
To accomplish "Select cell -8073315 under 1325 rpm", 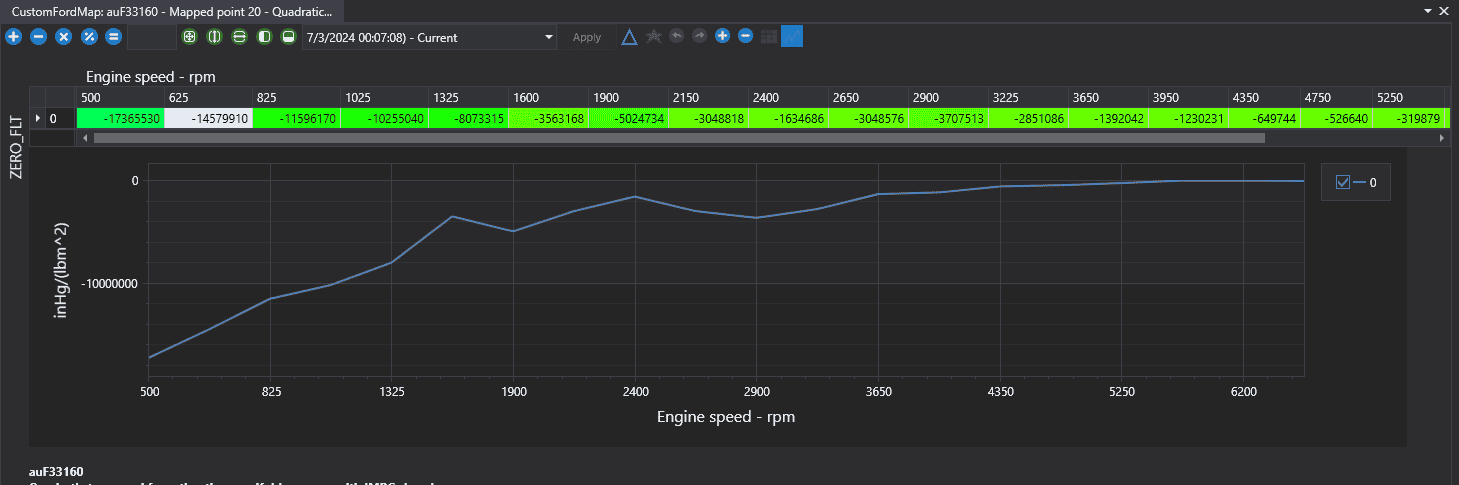I will (468, 118).
